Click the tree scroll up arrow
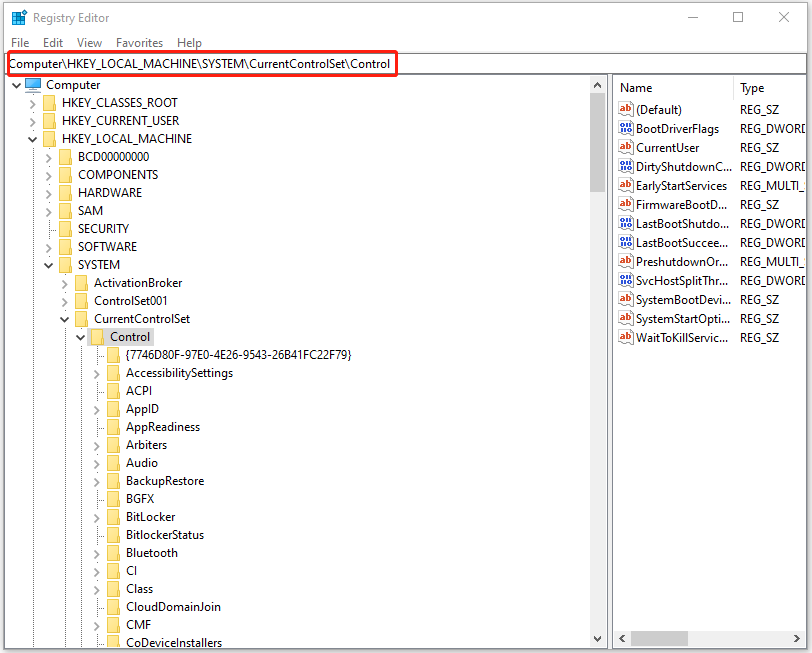Image resolution: width=812 pixels, height=653 pixels. (597, 85)
